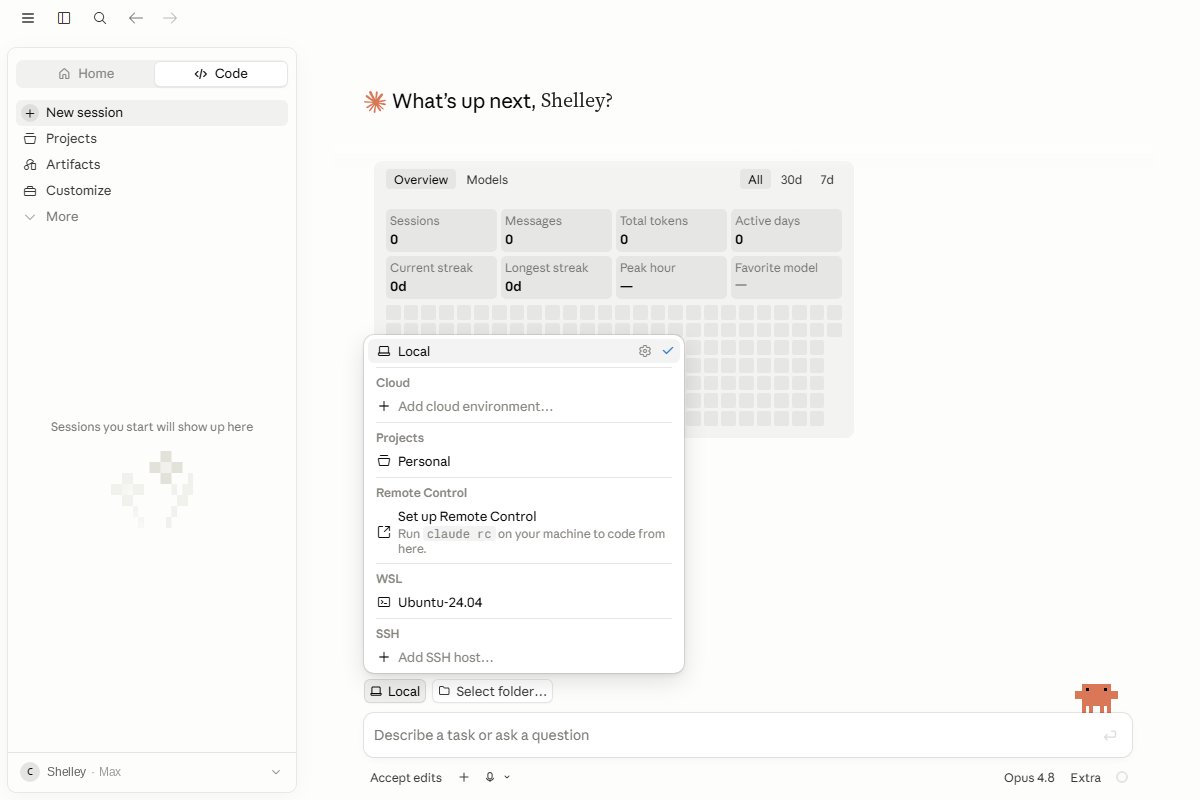
Task: Open the Shelley account menu chevron
Action: click(277, 772)
